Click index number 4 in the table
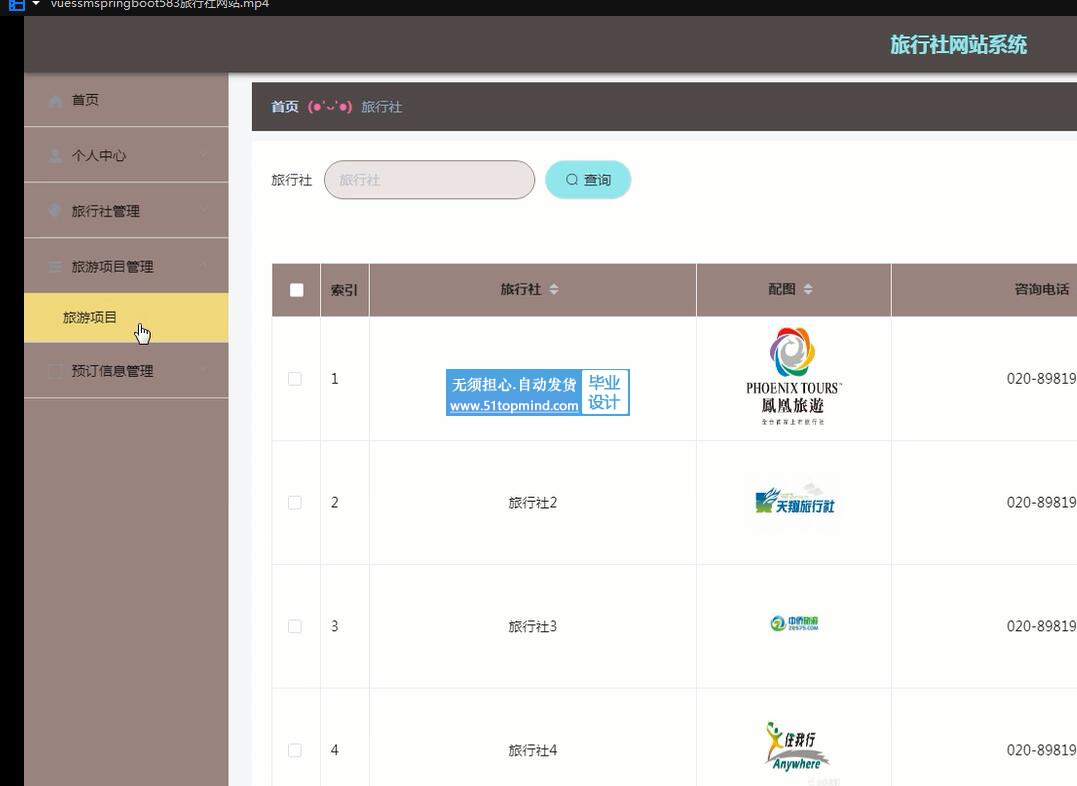This screenshot has height=786, width=1077. (x=335, y=750)
